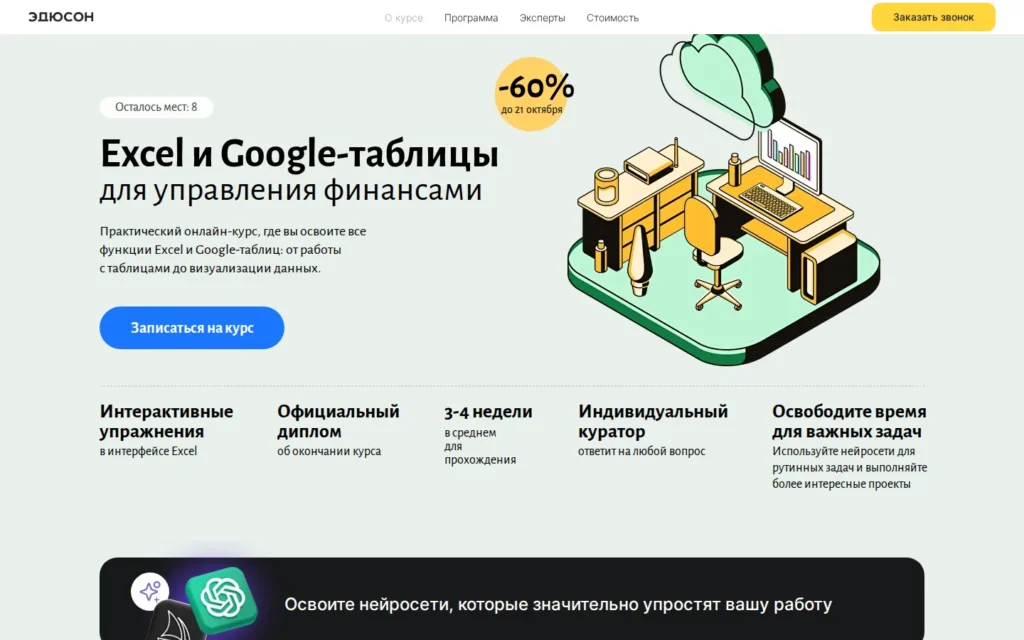The height and width of the screenshot is (640, 1024).
Task: Click the в интерфейсе Excel text
Action: (148, 451)
